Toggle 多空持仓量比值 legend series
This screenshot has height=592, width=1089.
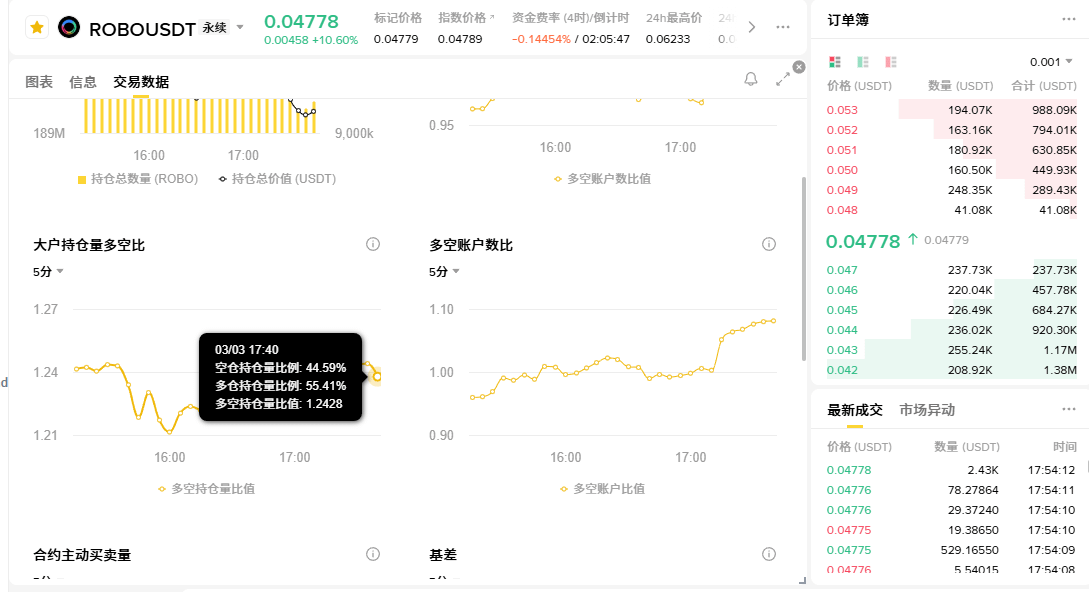[206, 489]
